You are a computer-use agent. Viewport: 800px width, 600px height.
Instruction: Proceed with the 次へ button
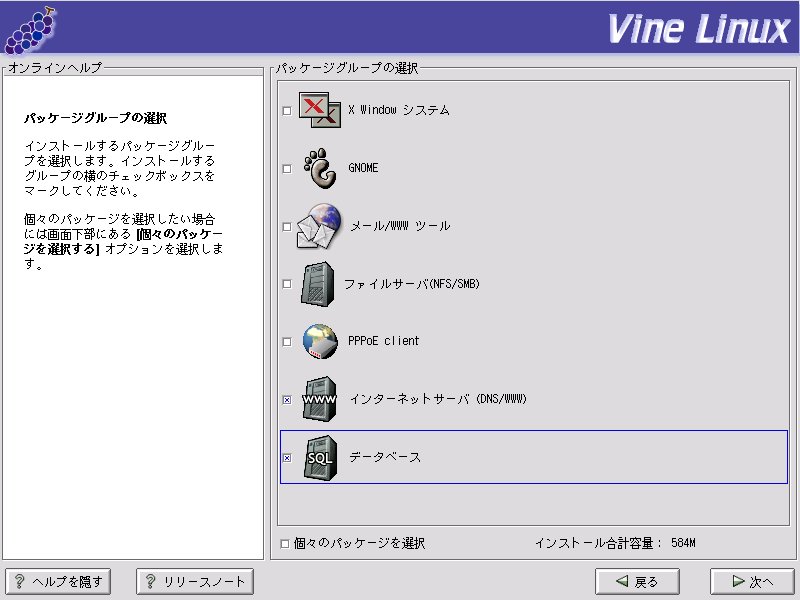pyautogui.click(x=753, y=581)
